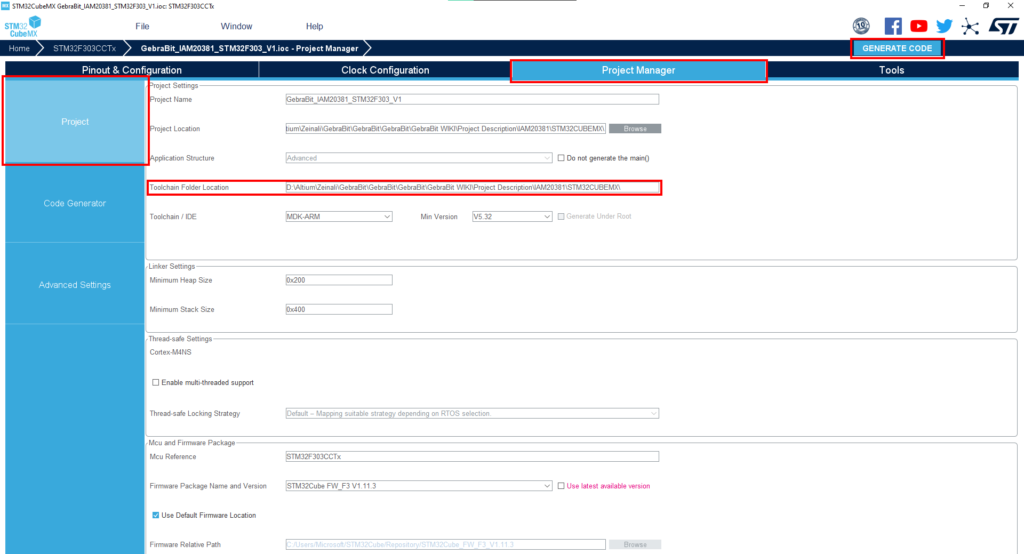Click Browse beside Firmware Relative Path
1024x554 pixels.
(635, 544)
